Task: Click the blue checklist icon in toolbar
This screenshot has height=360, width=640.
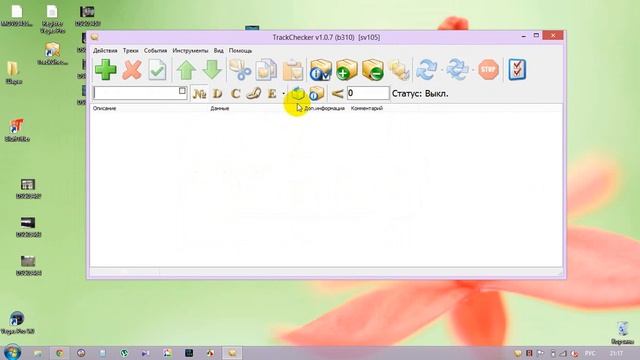Action: [517, 70]
